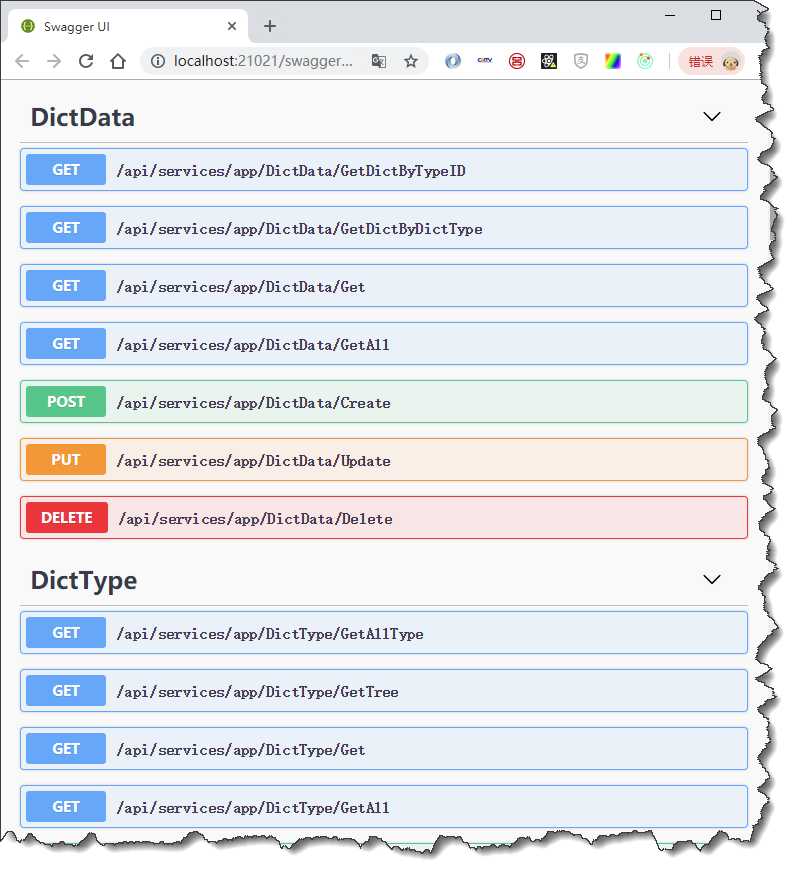Click GET badge of GetDictByTypeID row
Screen dimensions: 800x874
pos(66,170)
